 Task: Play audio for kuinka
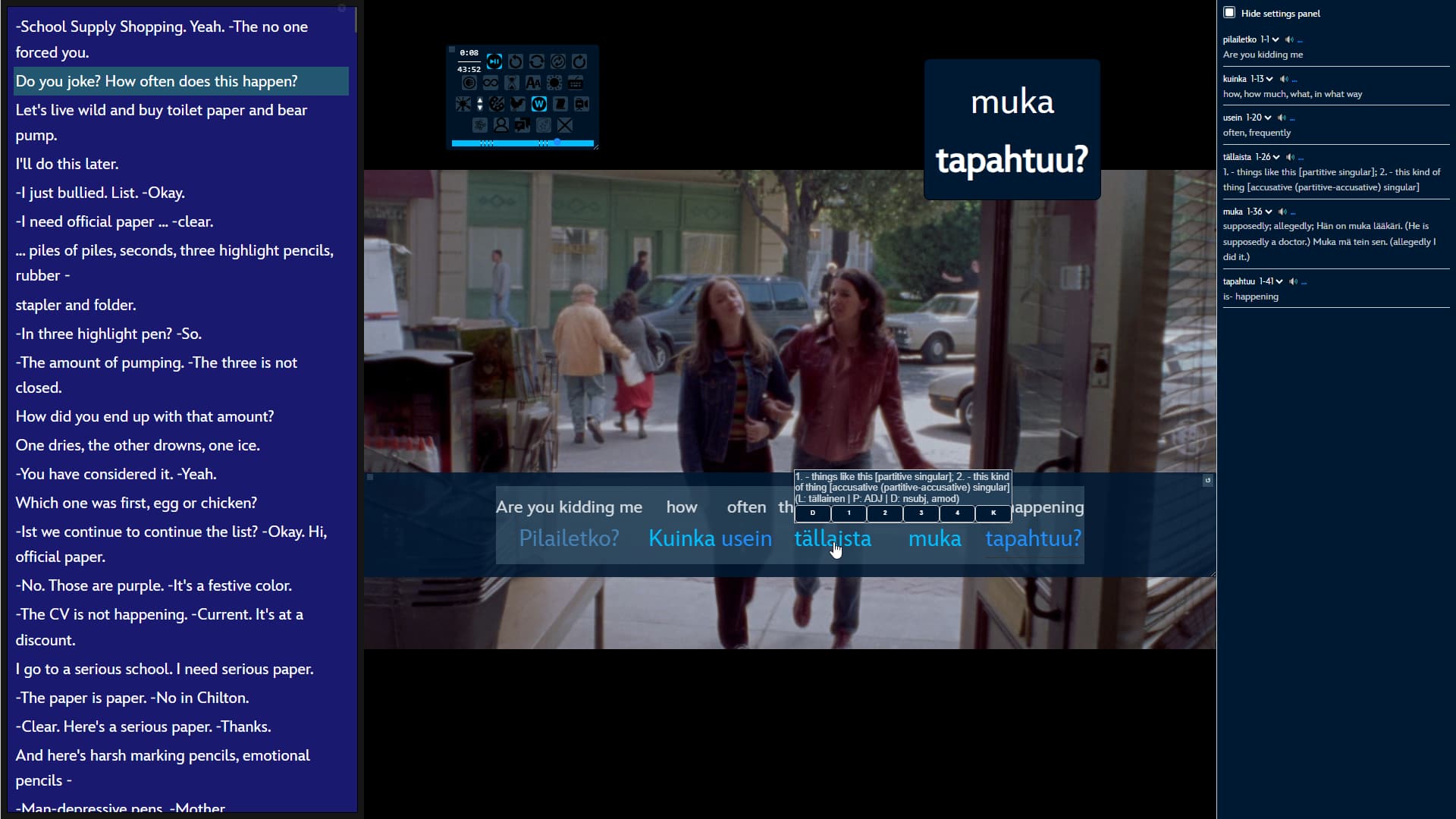click(1284, 79)
